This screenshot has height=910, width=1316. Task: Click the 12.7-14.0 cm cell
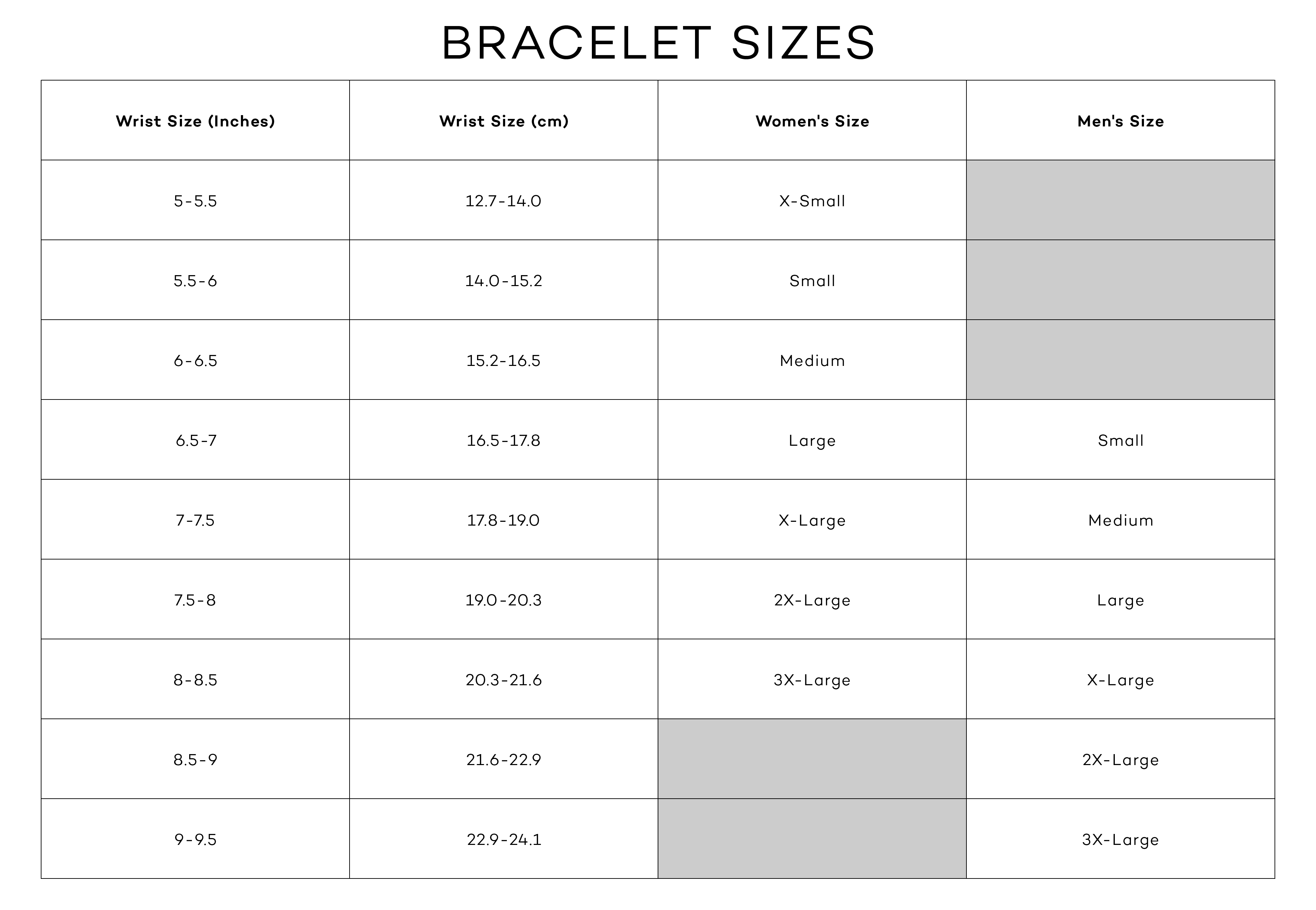tap(503, 201)
